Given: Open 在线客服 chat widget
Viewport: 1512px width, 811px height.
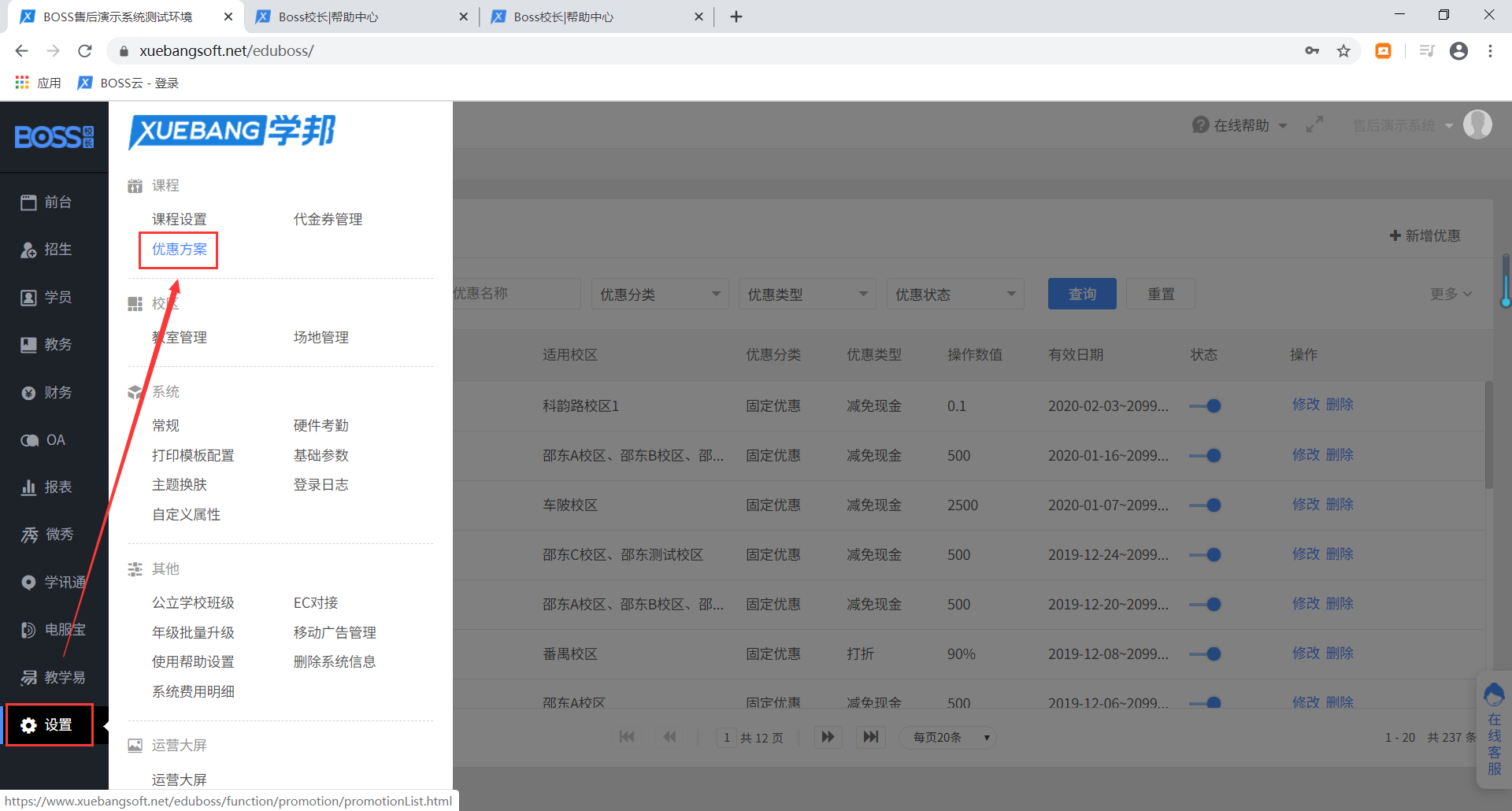Looking at the screenshot, I should [1494, 730].
